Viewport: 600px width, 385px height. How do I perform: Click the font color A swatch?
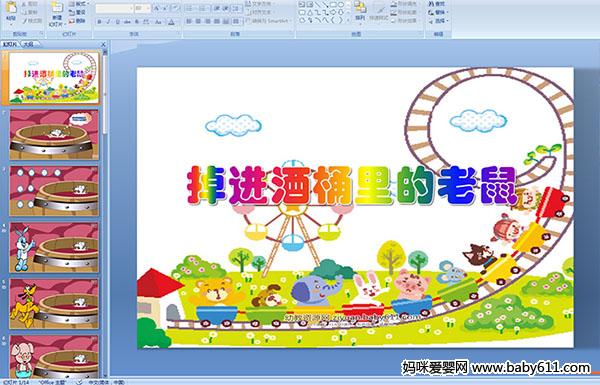[171, 22]
